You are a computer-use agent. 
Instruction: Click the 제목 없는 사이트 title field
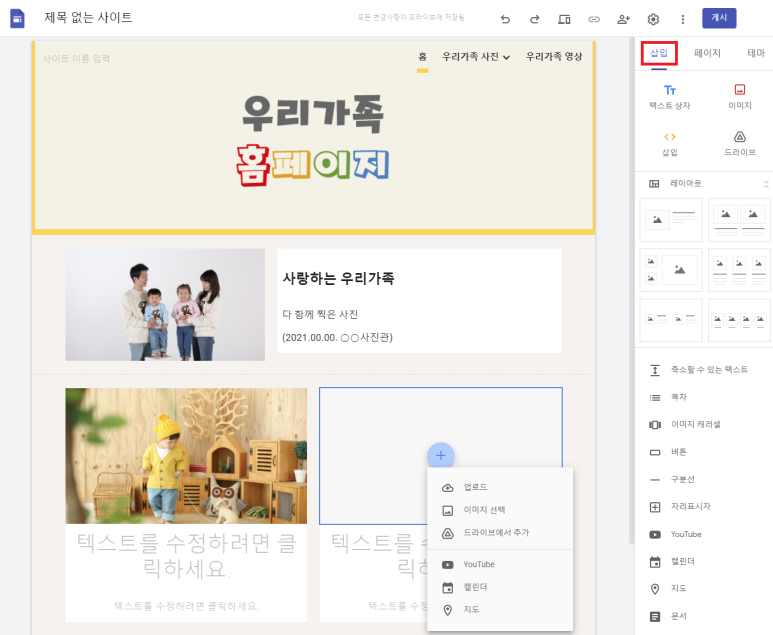click(88, 18)
